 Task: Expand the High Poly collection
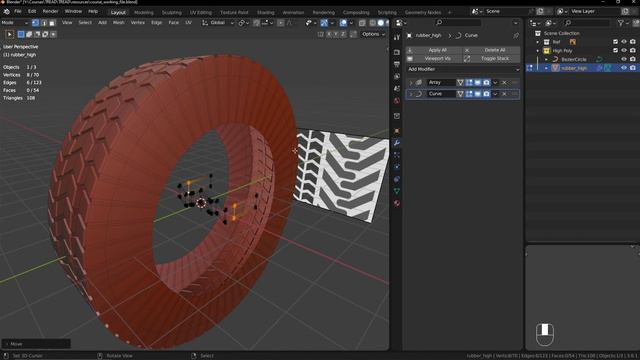point(538,51)
